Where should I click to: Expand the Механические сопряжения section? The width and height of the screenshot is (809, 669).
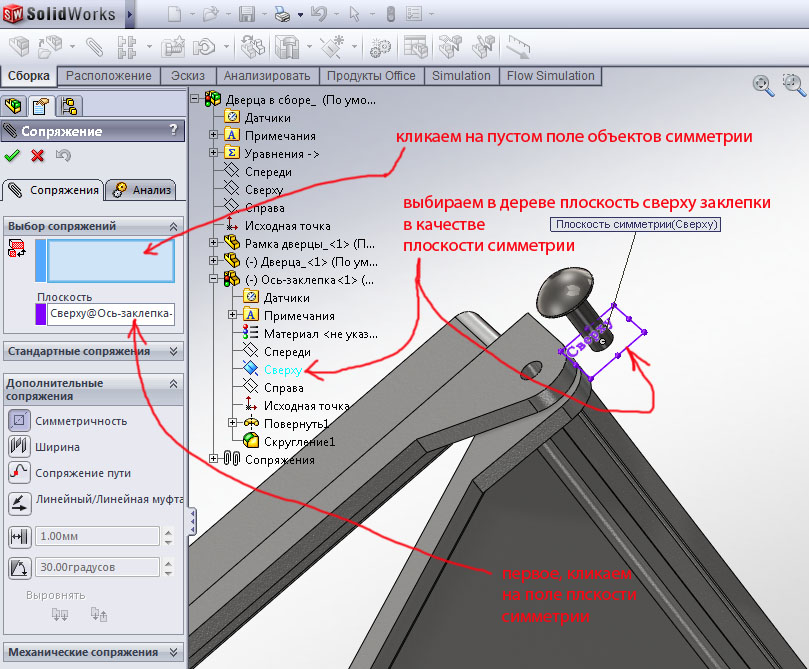click(x=174, y=652)
